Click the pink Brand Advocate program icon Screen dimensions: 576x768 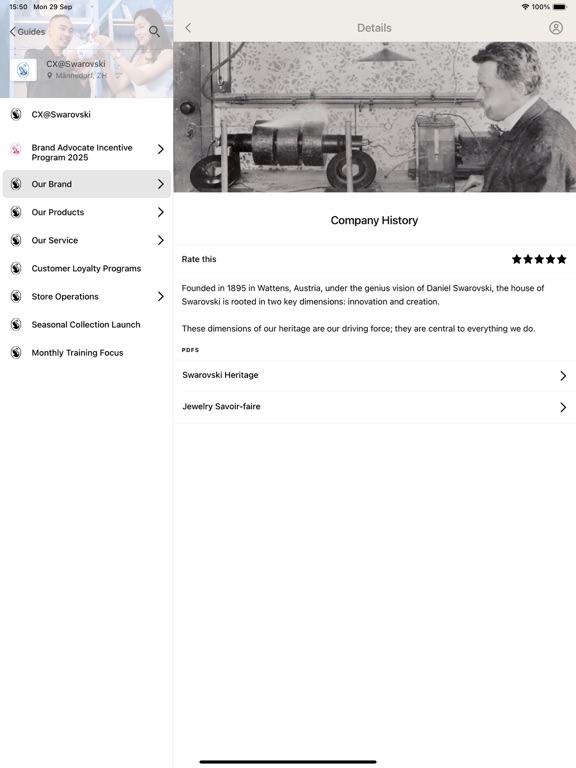coord(16,149)
